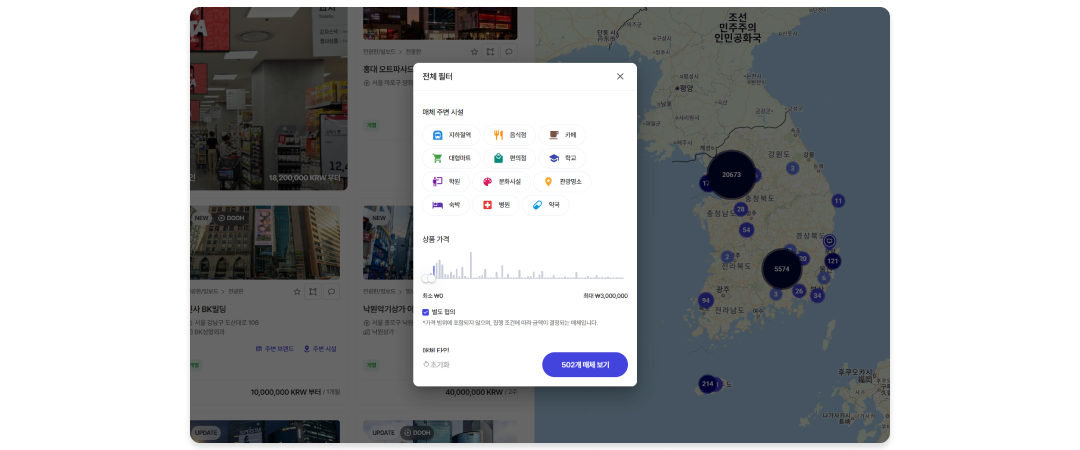Select the 대형마트 supermarket facility chip

click(451, 158)
